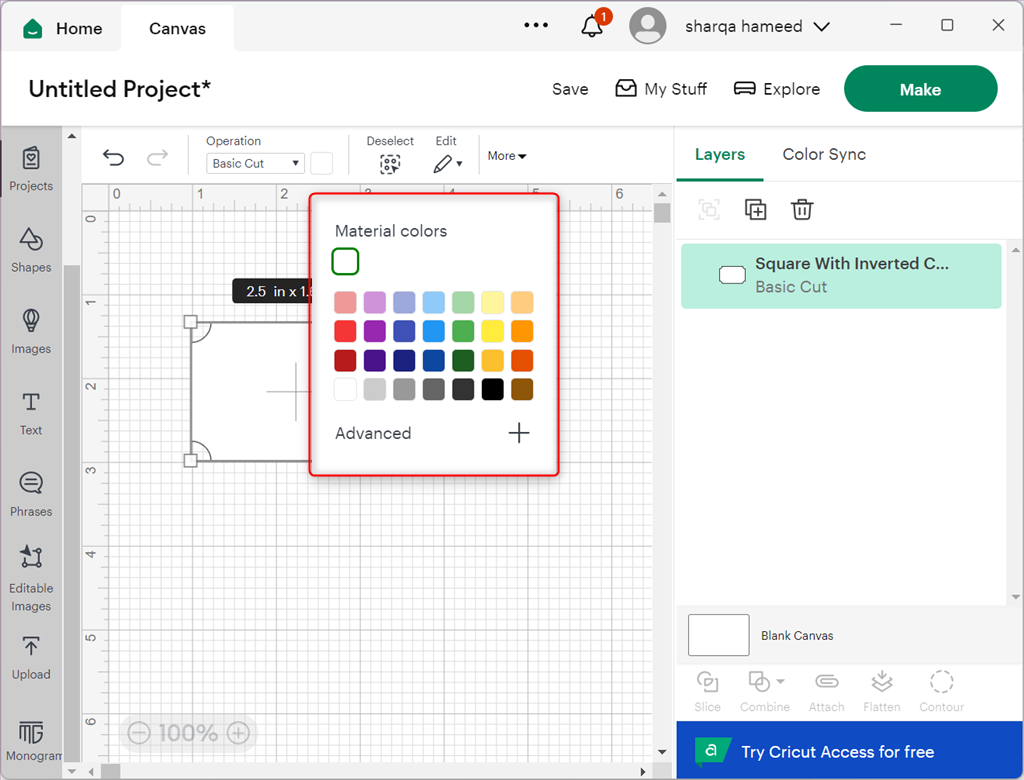
Task: Click the canvas vertical scrollbar thumb
Action: (662, 212)
